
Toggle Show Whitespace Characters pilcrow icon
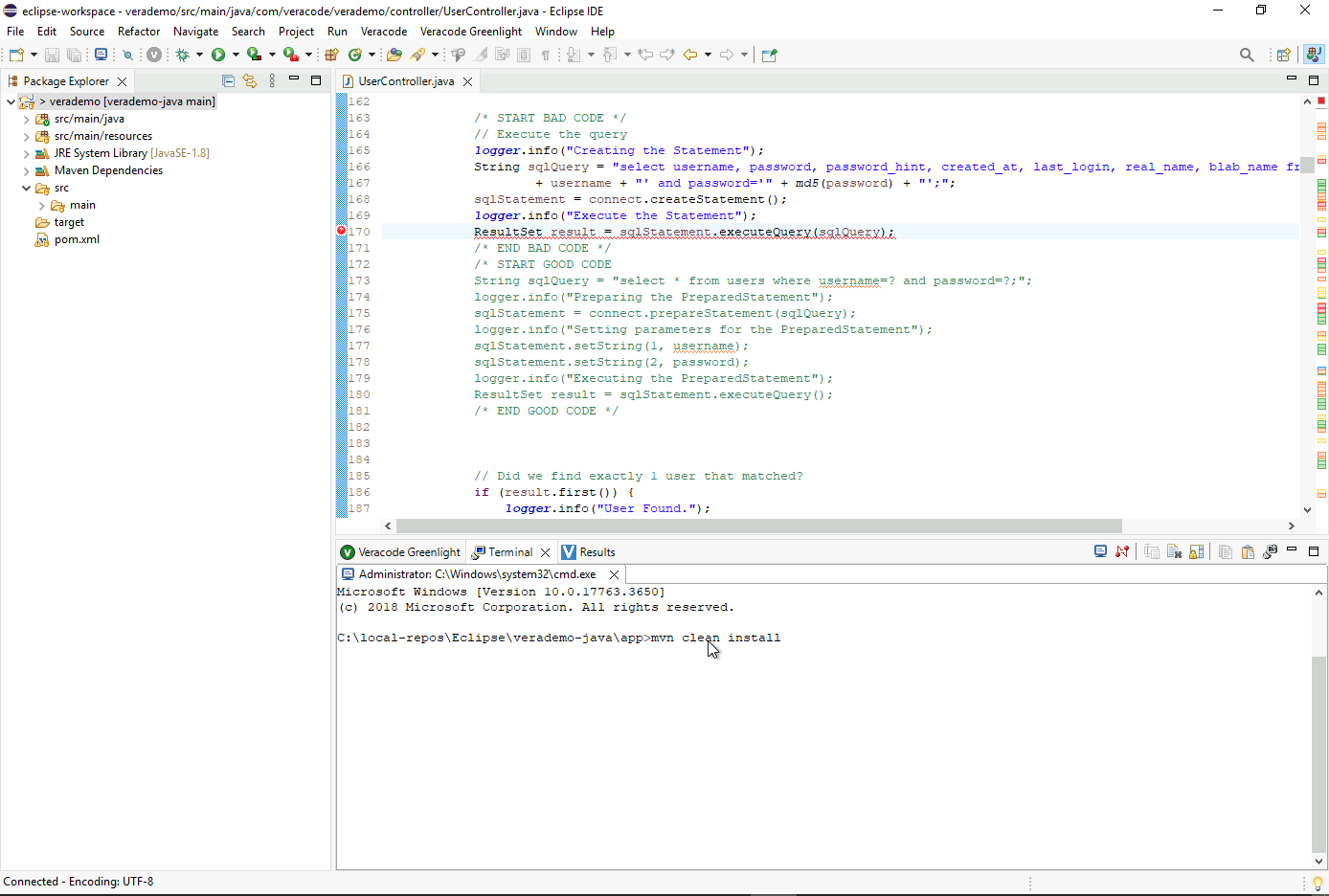click(546, 55)
